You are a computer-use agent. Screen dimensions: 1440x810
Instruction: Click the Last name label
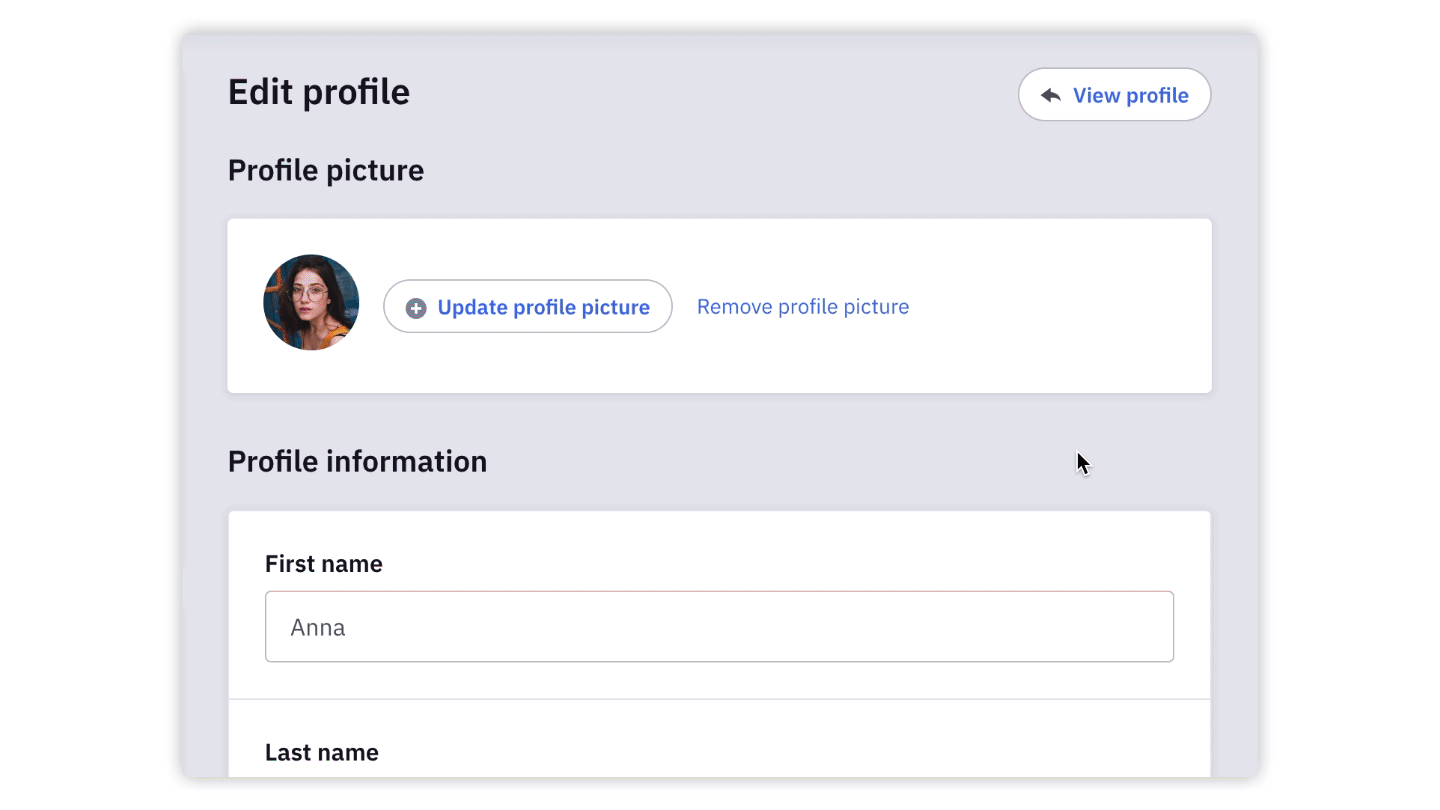click(x=322, y=753)
